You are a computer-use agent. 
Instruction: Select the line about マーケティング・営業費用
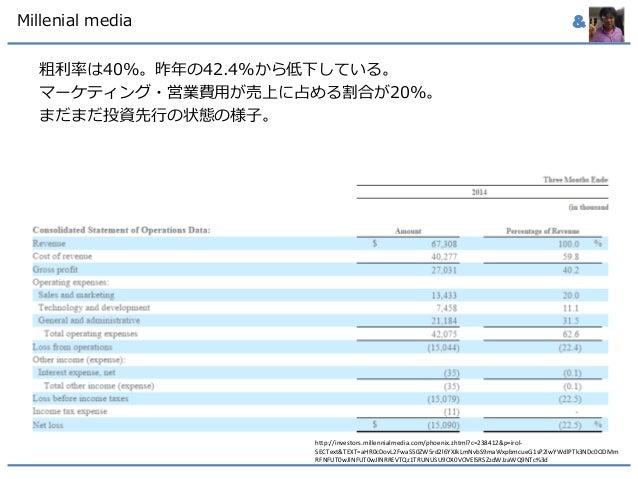(x=237, y=92)
